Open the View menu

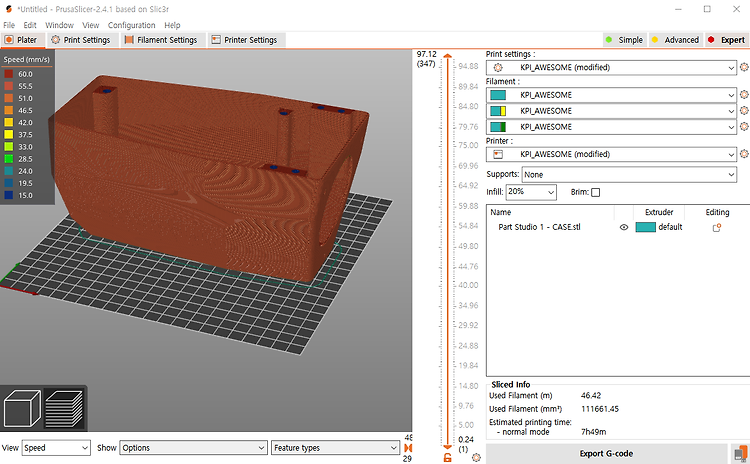[90, 25]
